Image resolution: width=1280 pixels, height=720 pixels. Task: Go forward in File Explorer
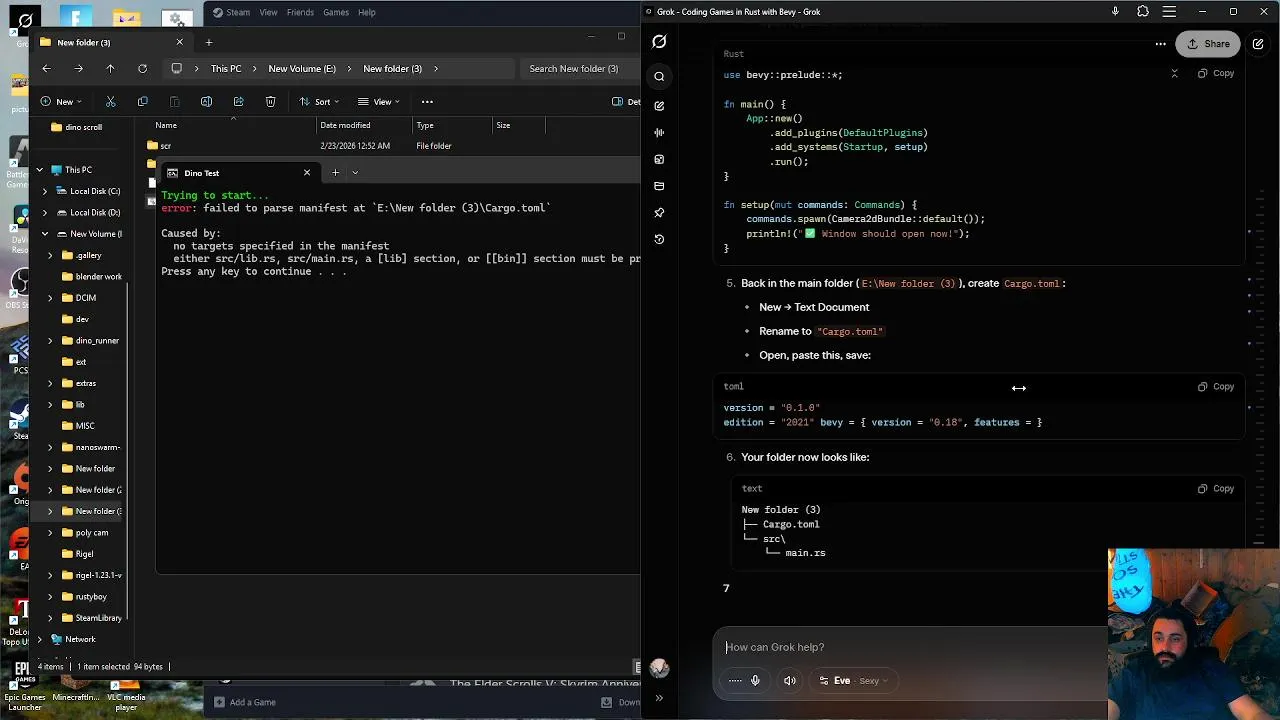click(78, 68)
